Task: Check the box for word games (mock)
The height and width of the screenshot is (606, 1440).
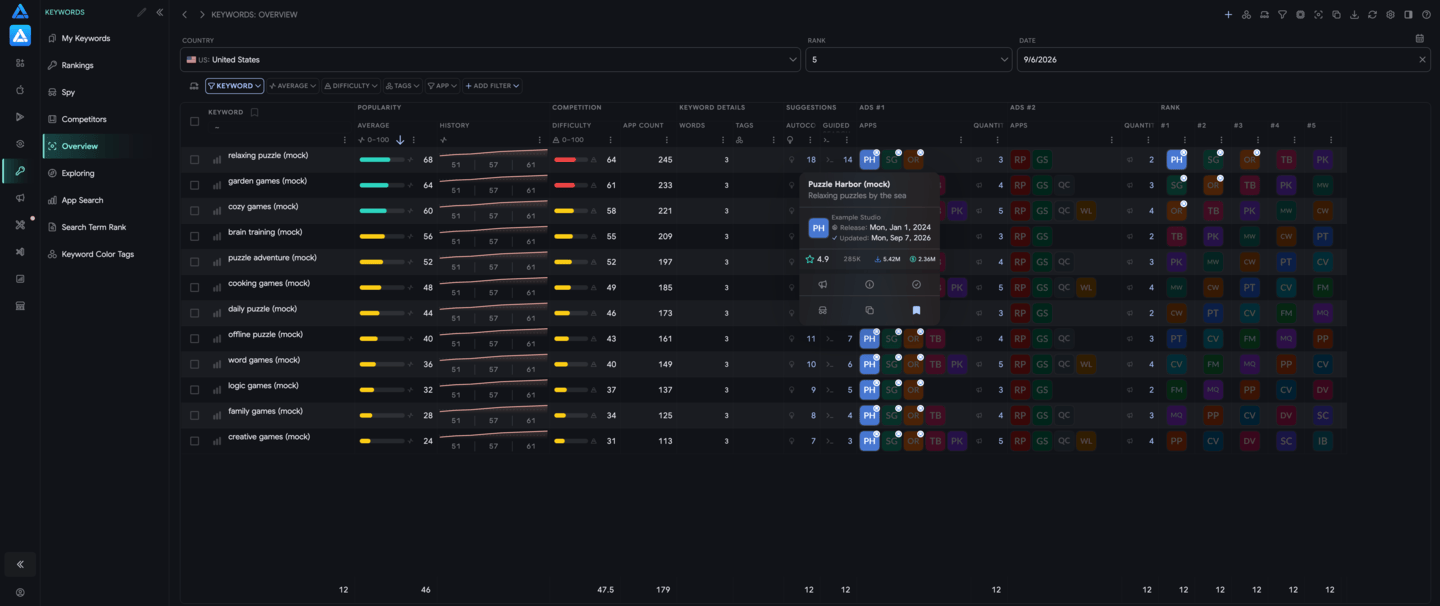Action: (x=194, y=364)
